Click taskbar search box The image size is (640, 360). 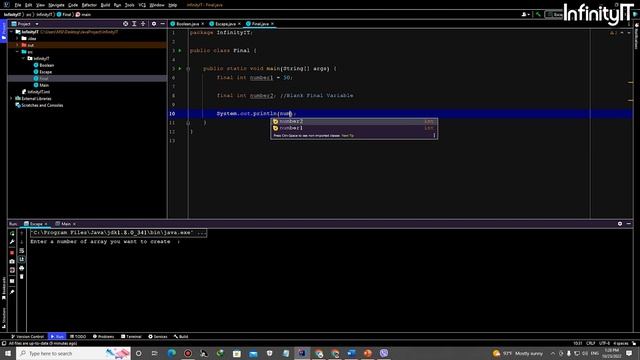(x=73, y=353)
